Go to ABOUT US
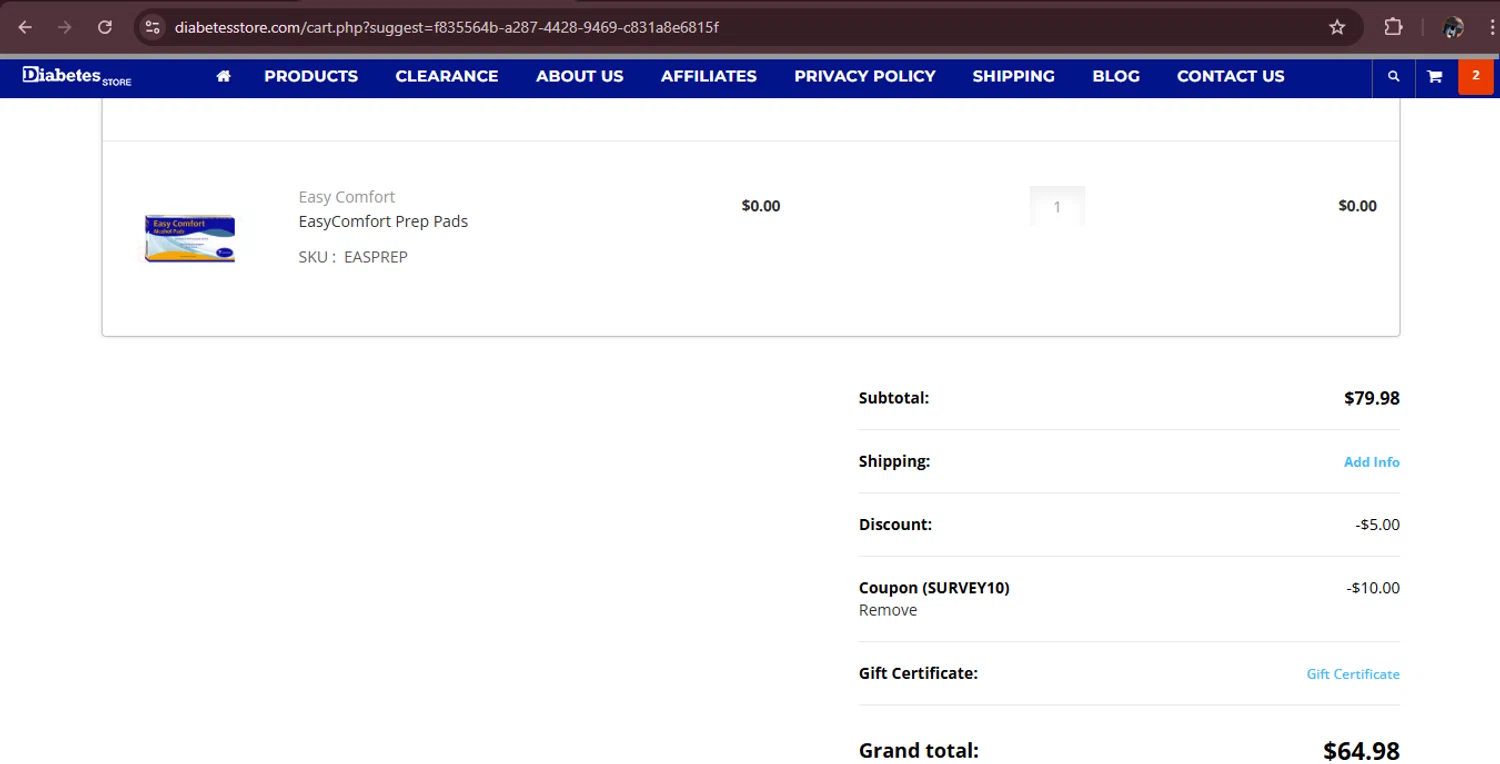 click(x=580, y=76)
